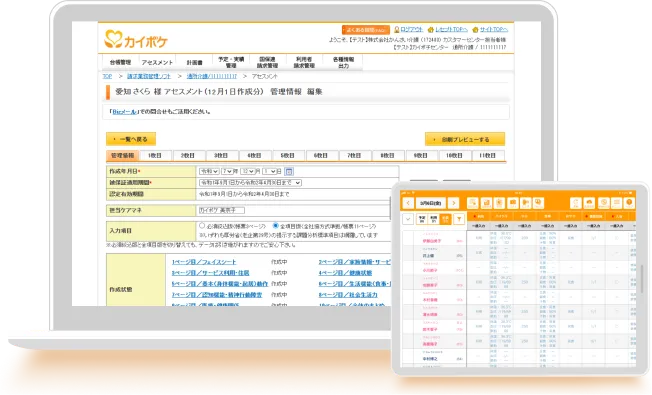Screen dimensions: 652x395
Task: Tap the clock history icon on tablet
Action: [603, 202]
